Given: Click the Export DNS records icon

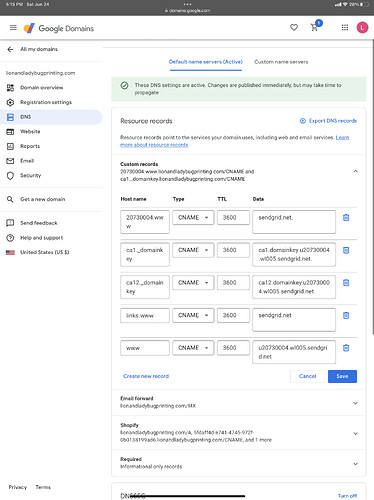Looking at the screenshot, I should pyautogui.click(x=303, y=121).
